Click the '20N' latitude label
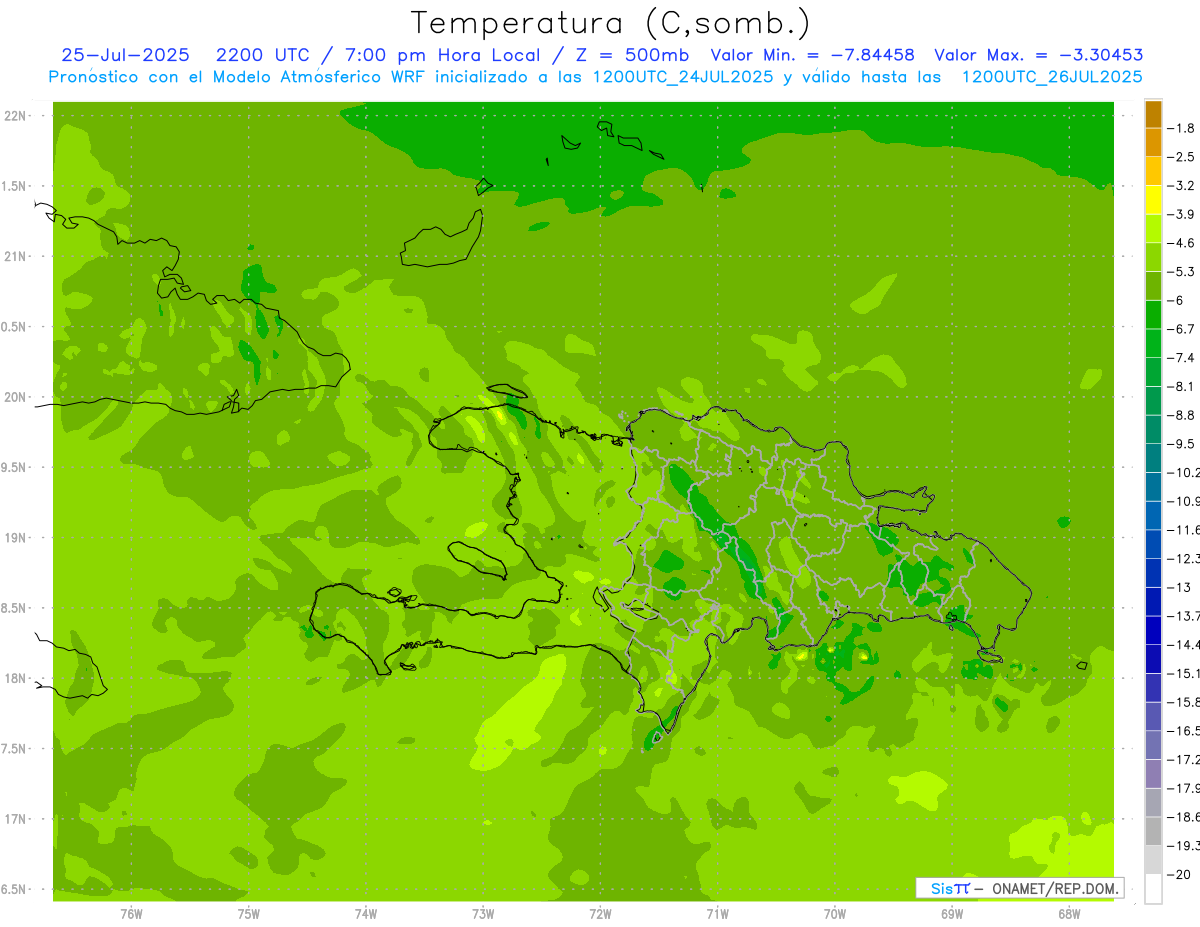The image size is (1200, 927). coord(14,397)
